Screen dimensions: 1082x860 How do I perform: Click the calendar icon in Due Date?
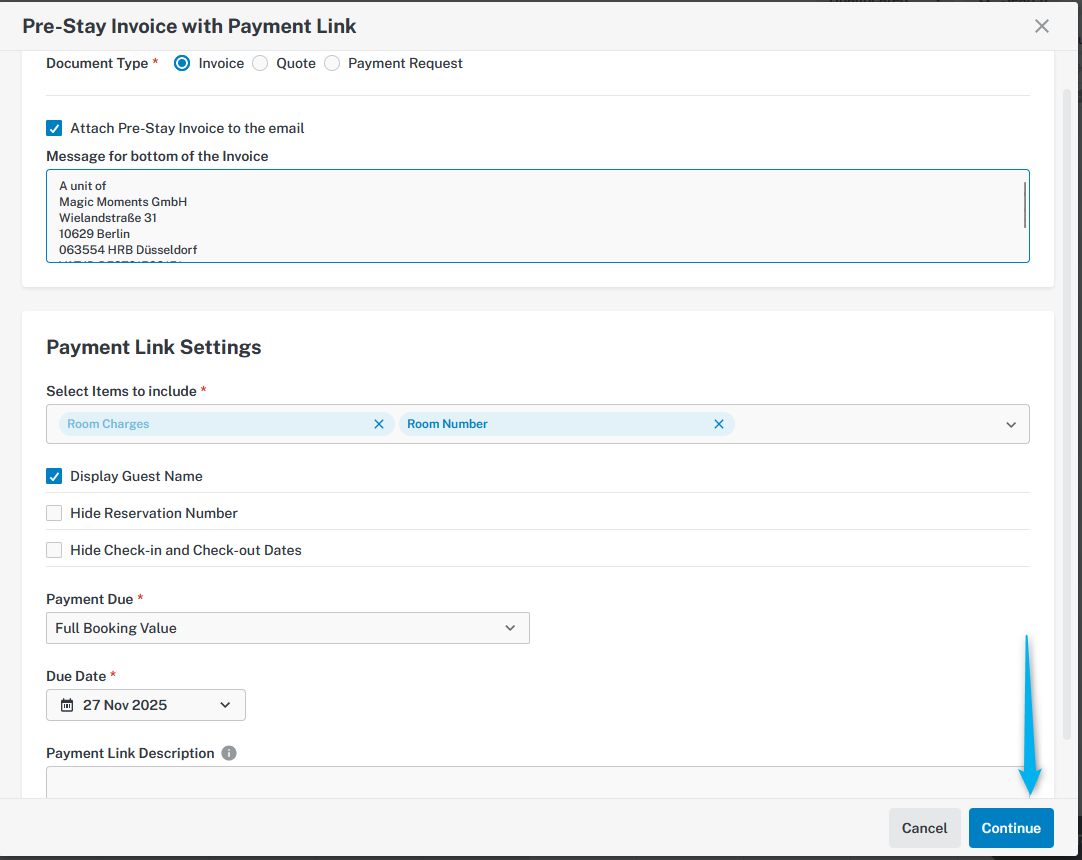67,705
